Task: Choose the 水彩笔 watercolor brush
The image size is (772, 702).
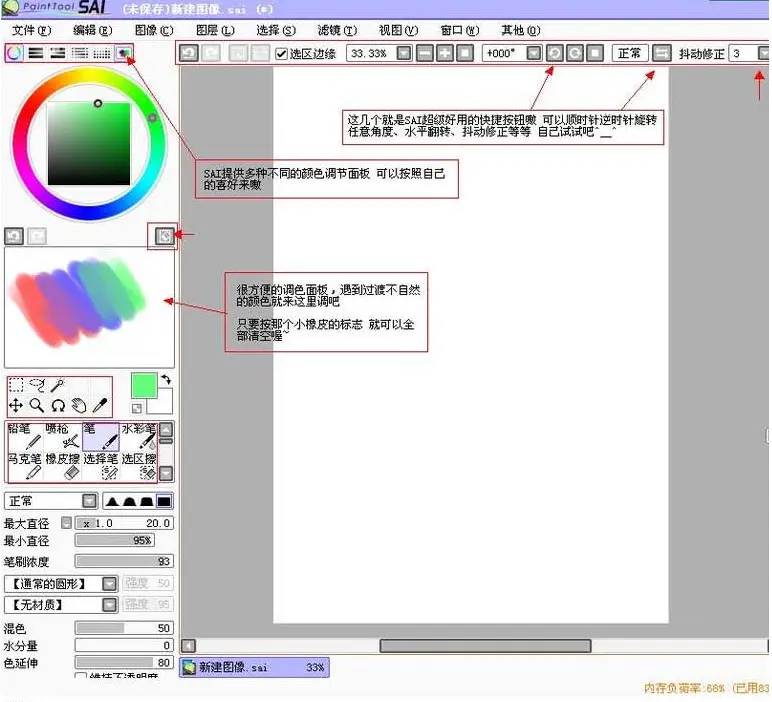Action: coord(139,437)
